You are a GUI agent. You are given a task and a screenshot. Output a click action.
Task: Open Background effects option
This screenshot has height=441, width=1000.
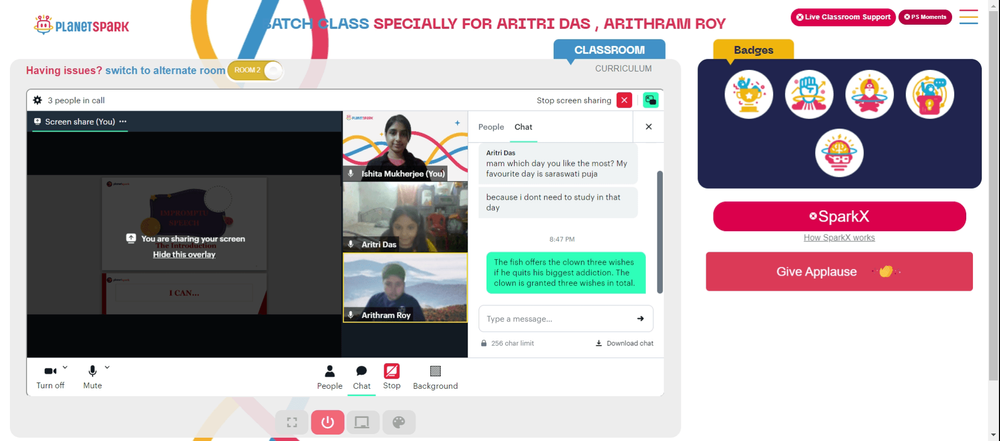click(x=436, y=378)
